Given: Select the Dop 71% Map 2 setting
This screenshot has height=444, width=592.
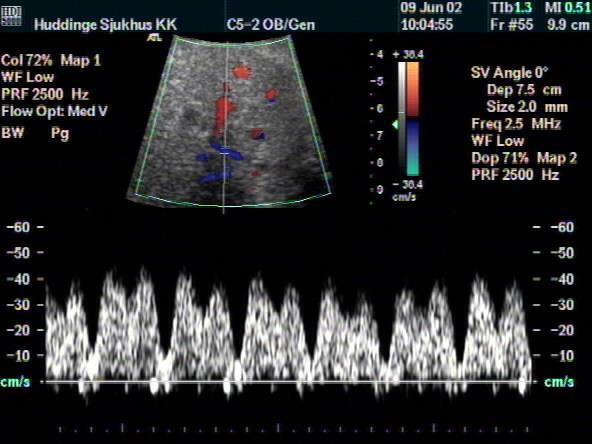Looking at the screenshot, I should pyautogui.click(x=524, y=158).
